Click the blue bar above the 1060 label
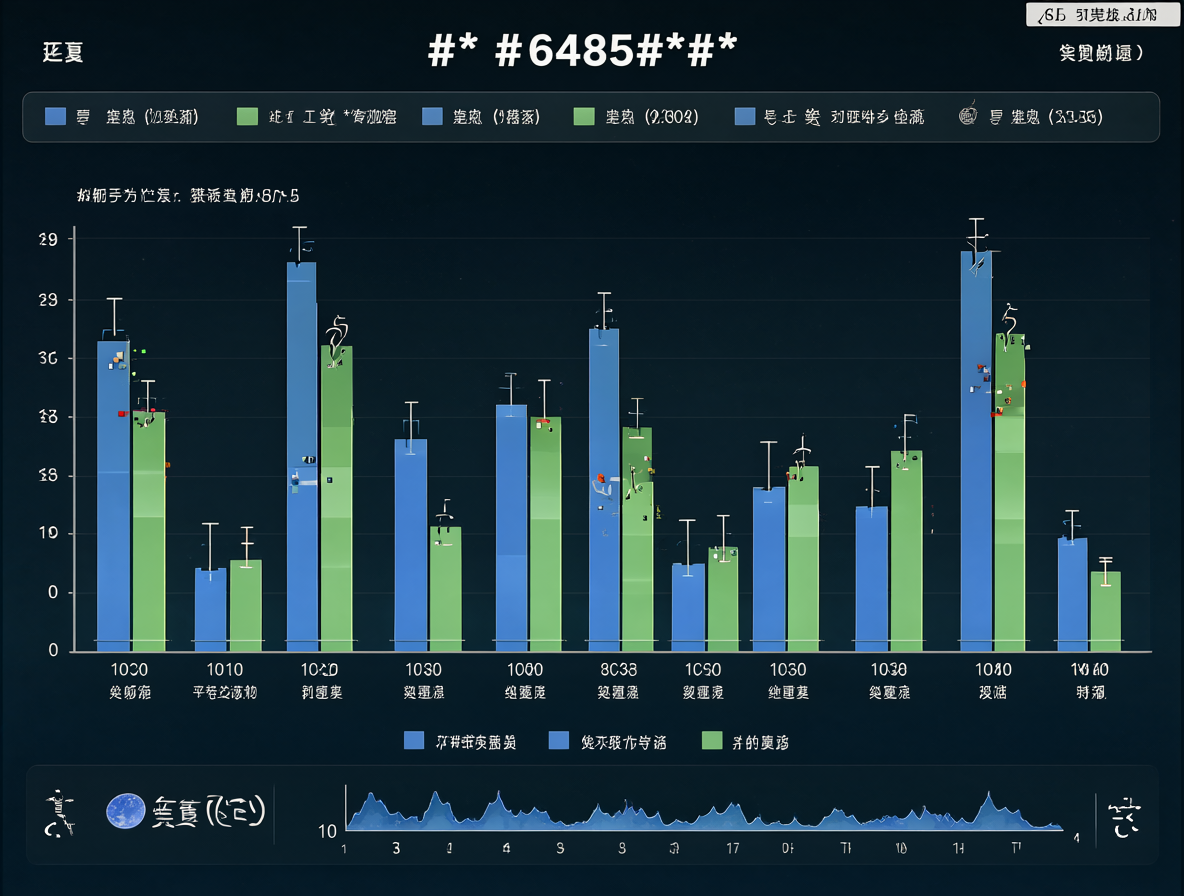This screenshot has height=896, width=1184. pos(511,528)
